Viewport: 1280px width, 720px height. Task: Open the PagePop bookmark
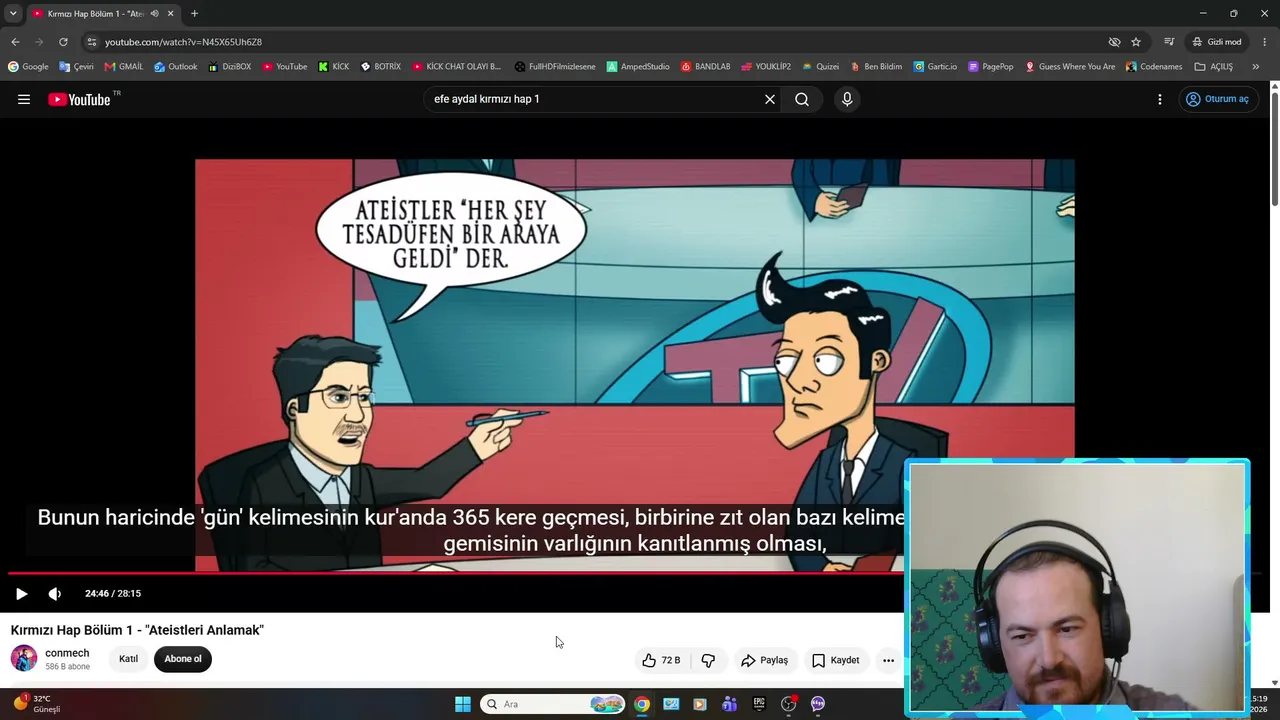tap(991, 67)
